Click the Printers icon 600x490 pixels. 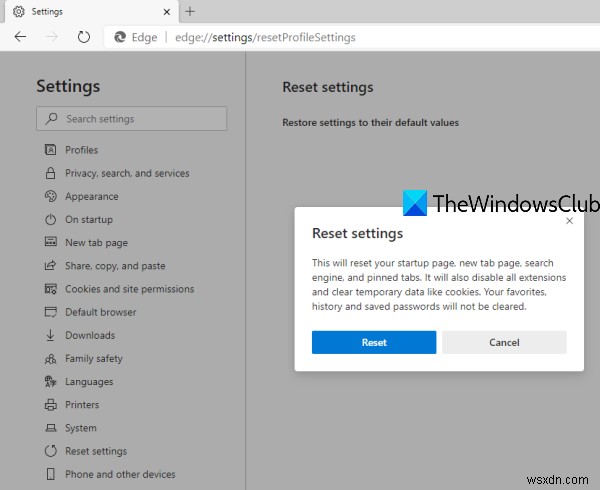tap(51, 405)
